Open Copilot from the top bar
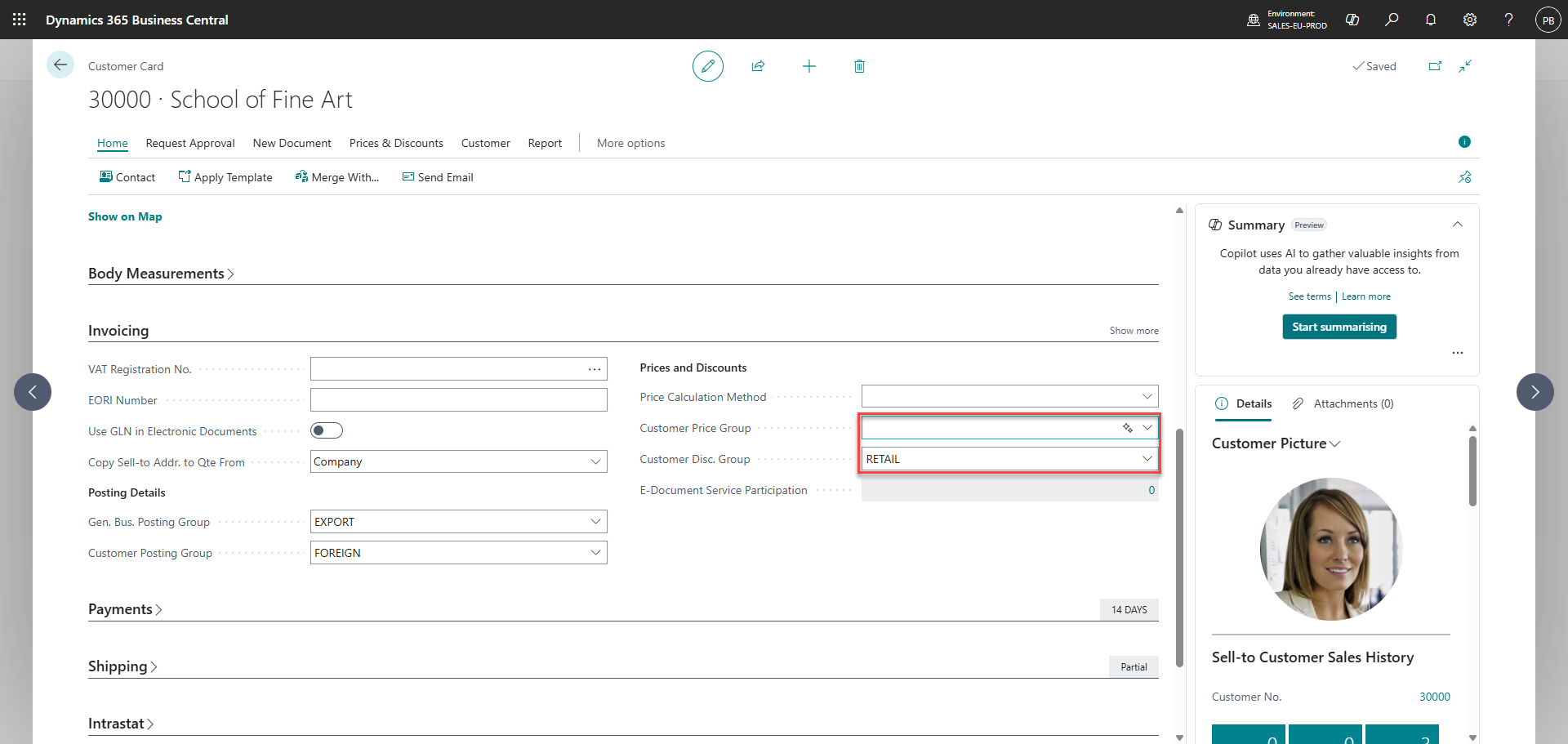The height and width of the screenshot is (744, 1568). (1352, 20)
